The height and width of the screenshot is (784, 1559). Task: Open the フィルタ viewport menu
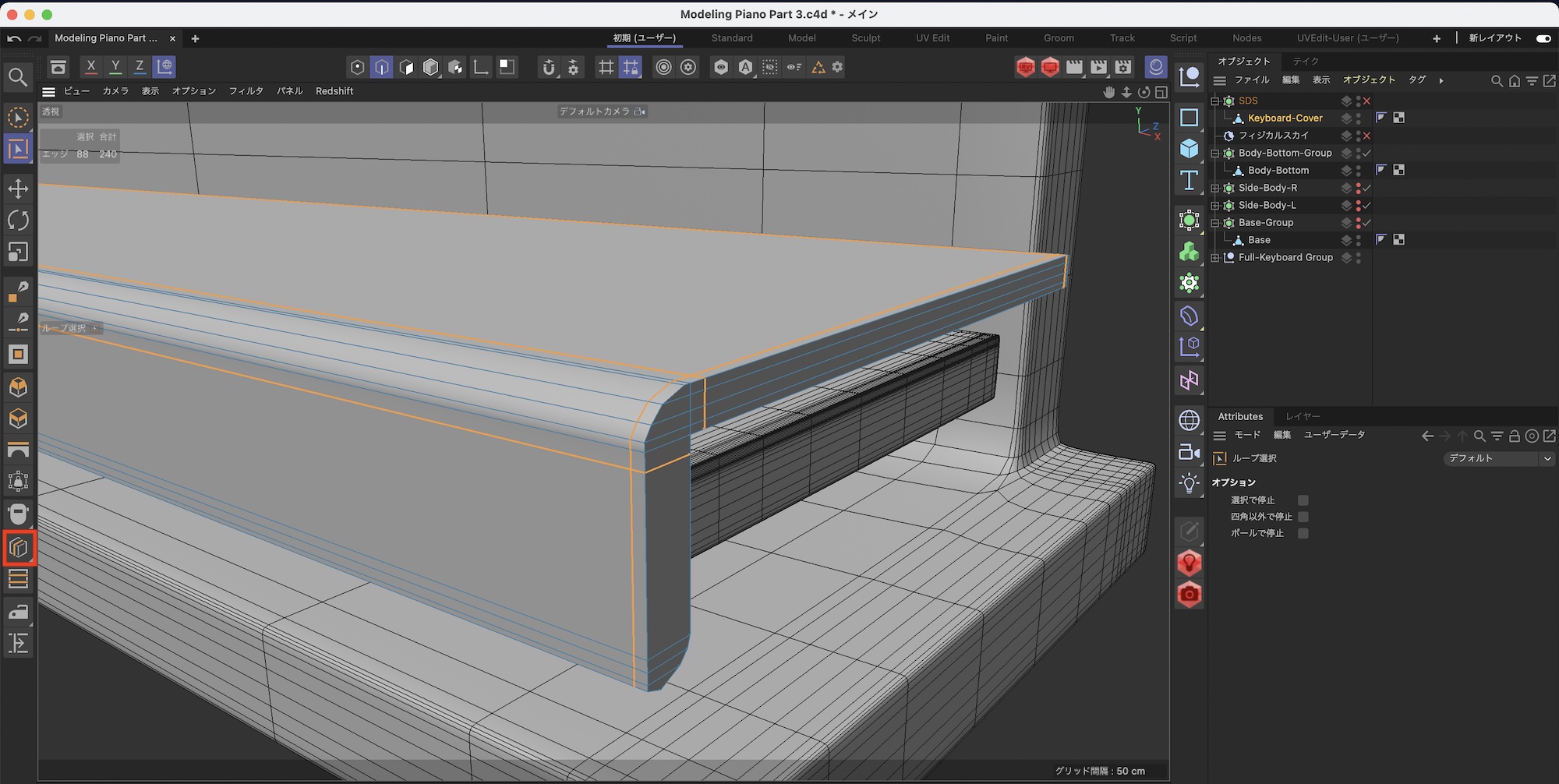click(x=246, y=91)
